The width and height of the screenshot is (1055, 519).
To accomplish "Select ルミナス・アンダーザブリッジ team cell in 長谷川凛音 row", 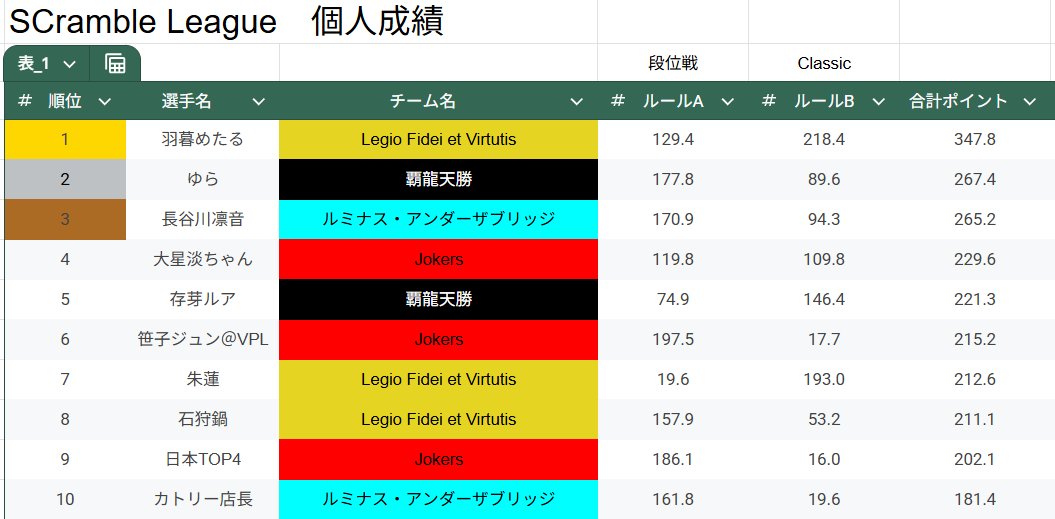I will tap(439, 219).
